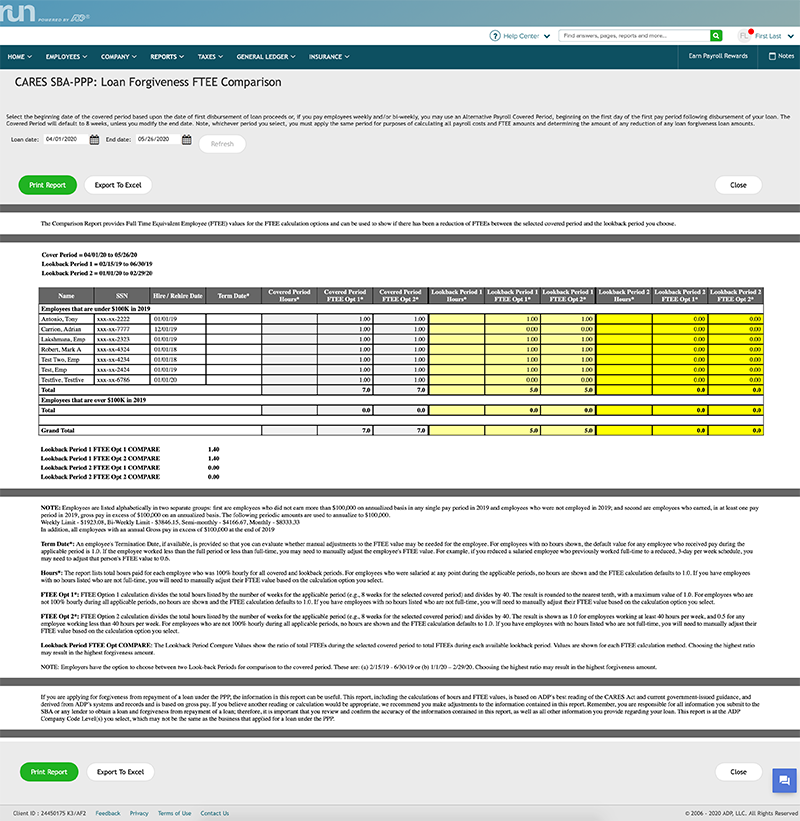Screen dimensions: 800x821
Task: Focus the search answers input box
Action: (x=630, y=35)
